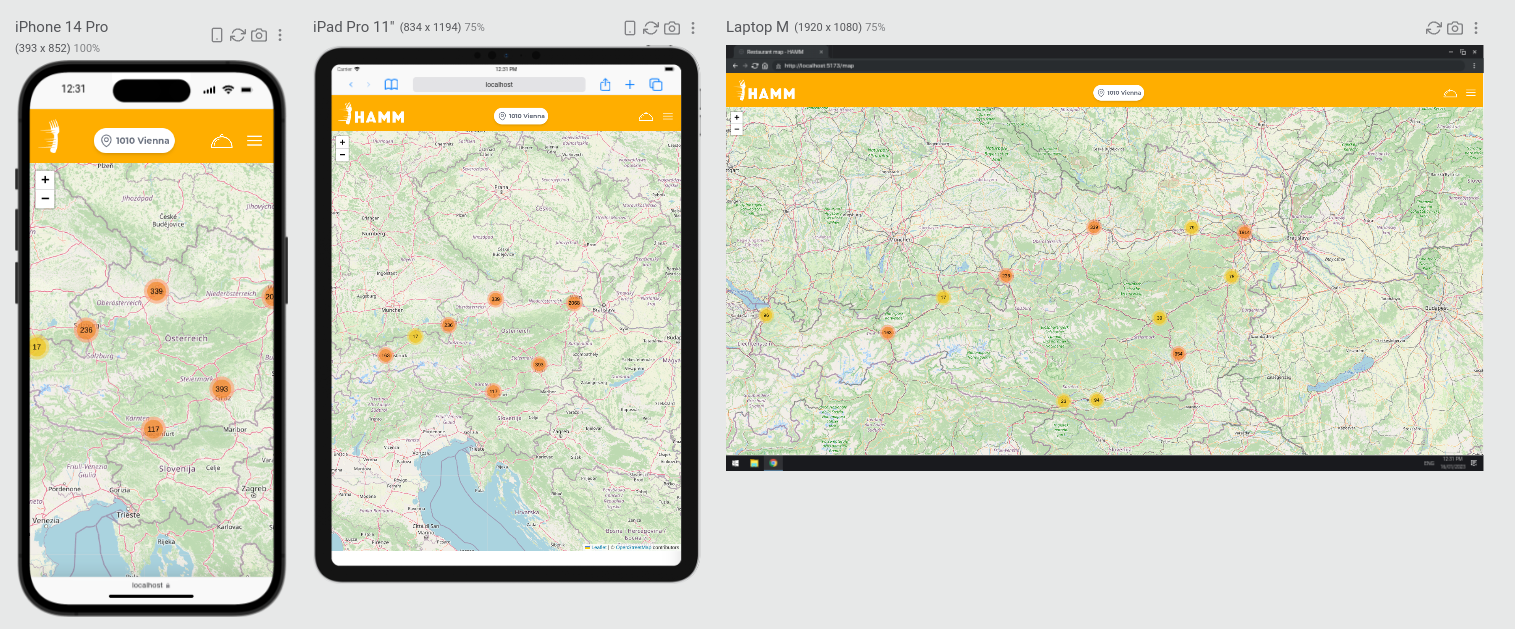Go to home page in laptop browser
Screen dimensions: 1515x629
pyautogui.click(x=765, y=65)
